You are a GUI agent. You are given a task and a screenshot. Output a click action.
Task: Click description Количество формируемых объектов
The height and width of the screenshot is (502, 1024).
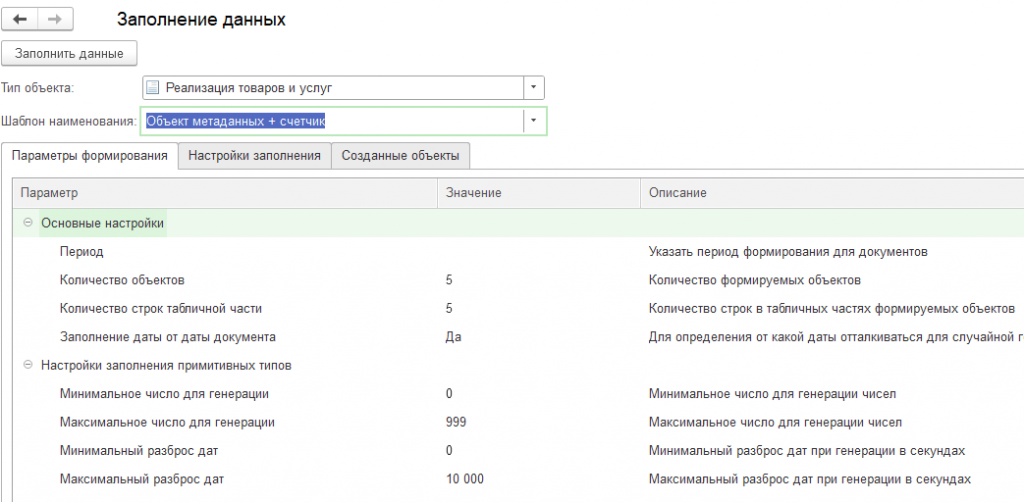click(x=754, y=280)
